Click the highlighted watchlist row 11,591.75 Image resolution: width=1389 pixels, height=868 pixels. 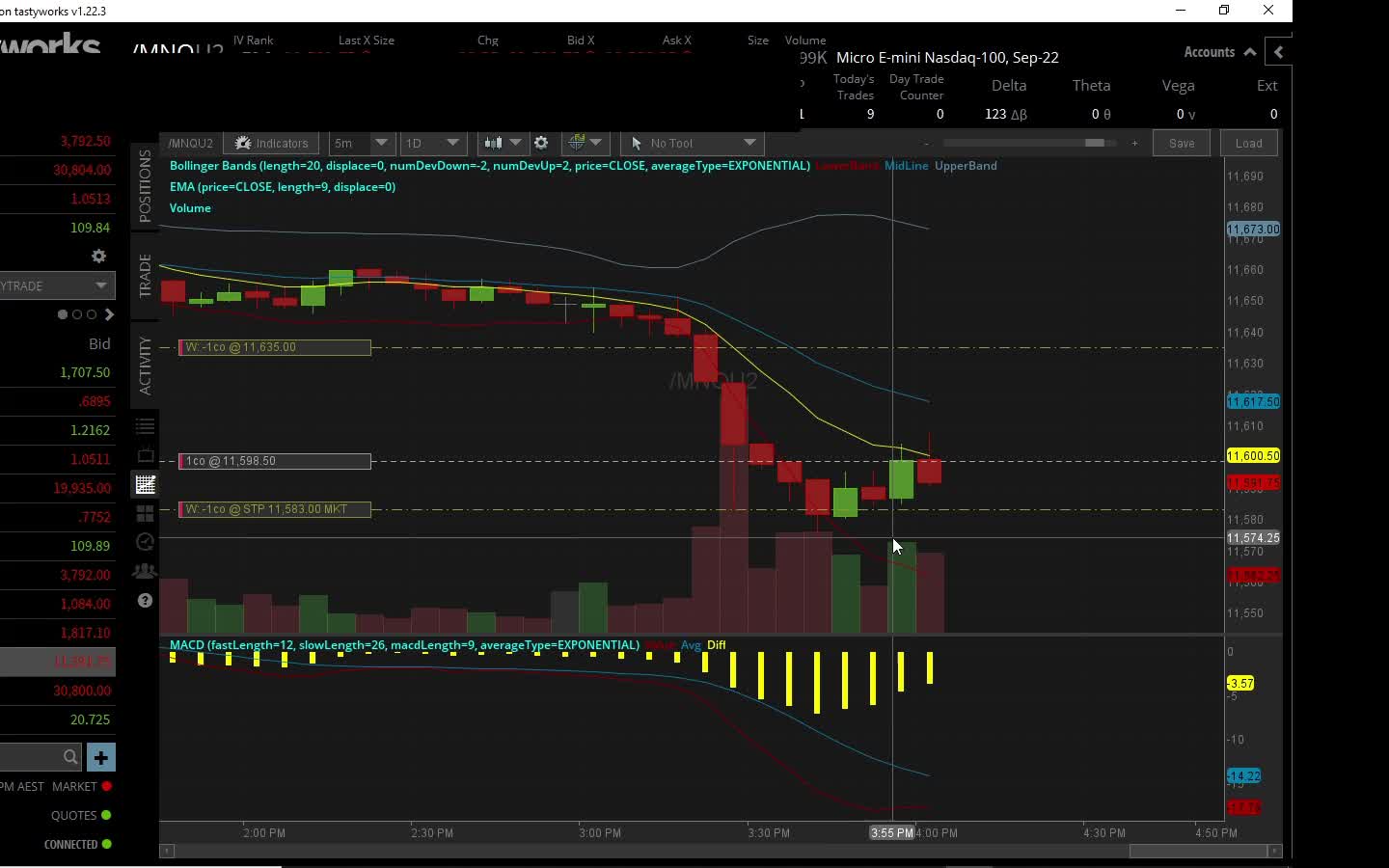[x=57, y=662]
